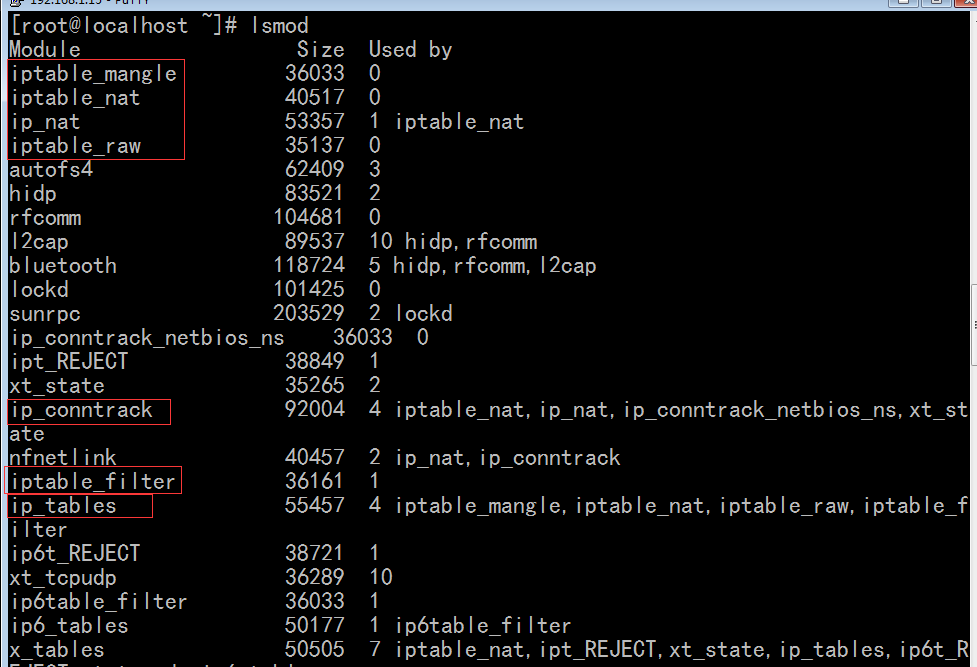Screen dimensions: 977x667
Task: Click the scrollbar track above the thumb
Action: coord(974,156)
